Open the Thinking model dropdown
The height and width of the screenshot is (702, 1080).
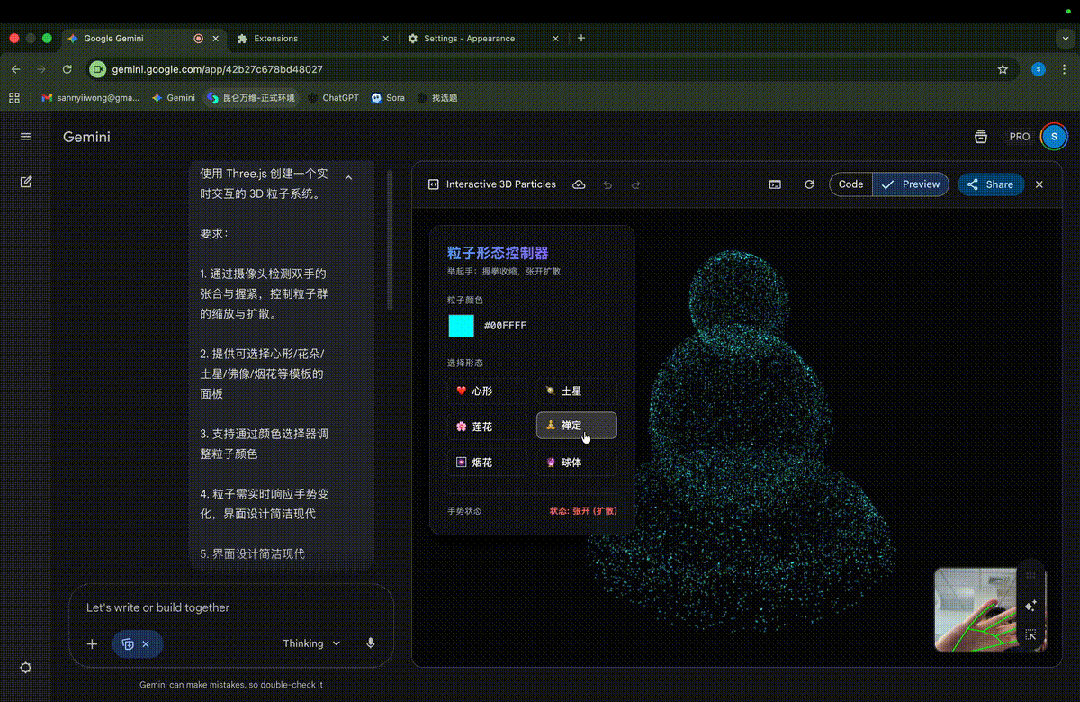point(311,644)
